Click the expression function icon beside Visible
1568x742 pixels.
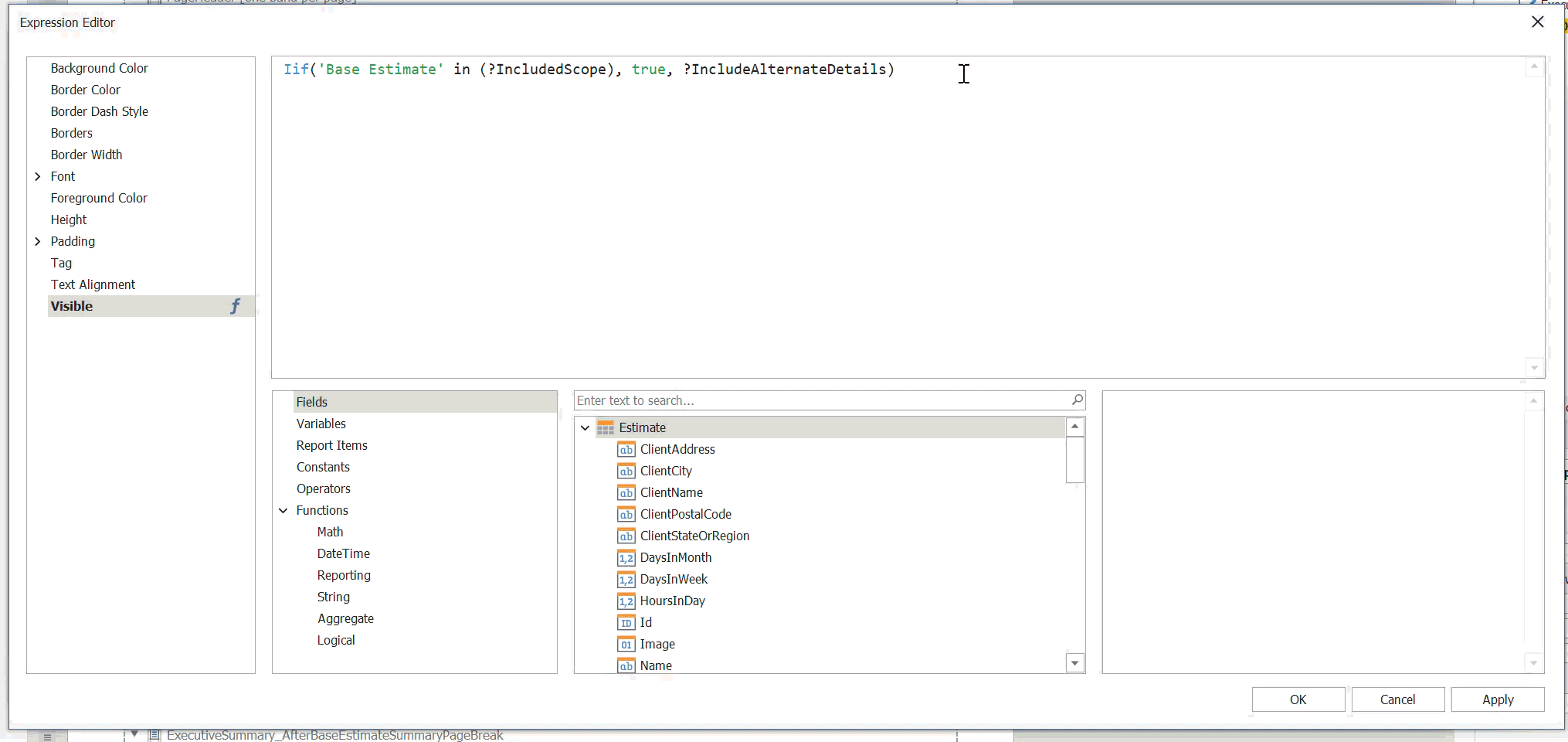(235, 306)
